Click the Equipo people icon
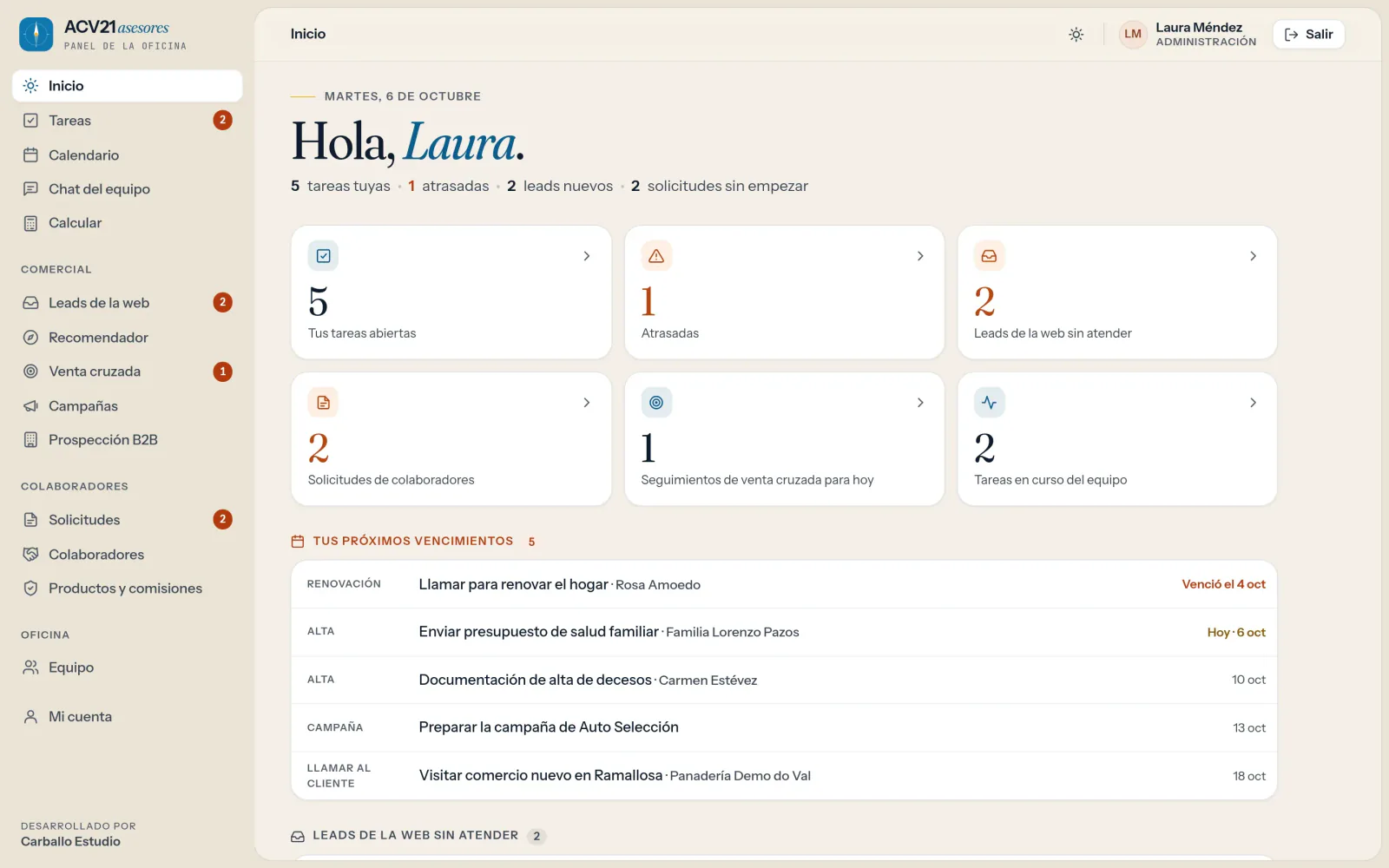This screenshot has width=1389, height=868. pyautogui.click(x=30, y=667)
